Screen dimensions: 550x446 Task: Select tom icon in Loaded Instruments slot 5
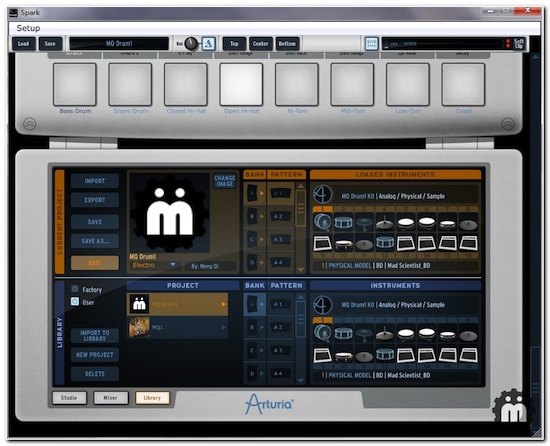406,222
